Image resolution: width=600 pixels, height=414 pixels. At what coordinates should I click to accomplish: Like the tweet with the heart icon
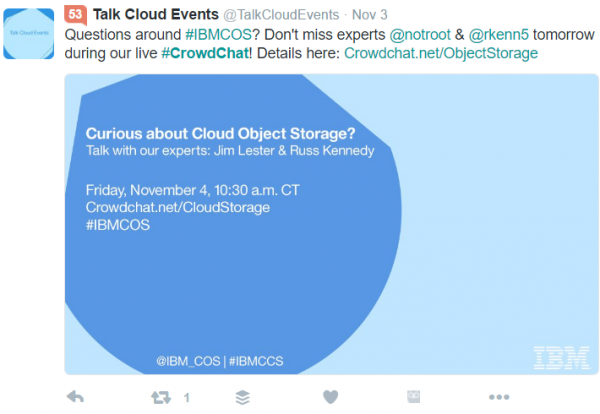331,396
